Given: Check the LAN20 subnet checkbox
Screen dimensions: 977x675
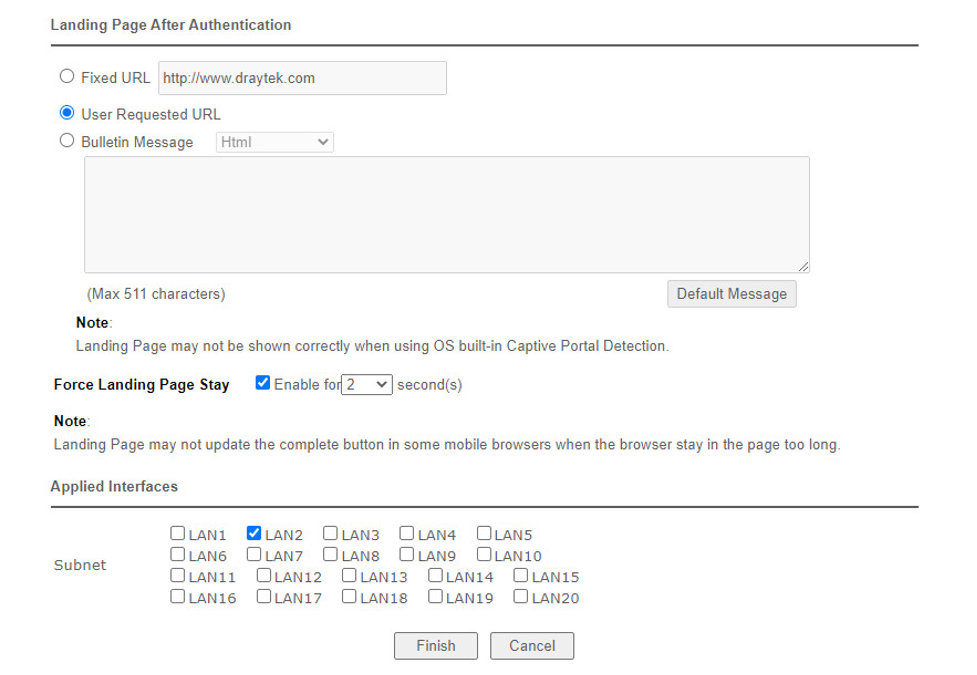Looking at the screenshot, I should pyautogui.click(x=520, y=596).
